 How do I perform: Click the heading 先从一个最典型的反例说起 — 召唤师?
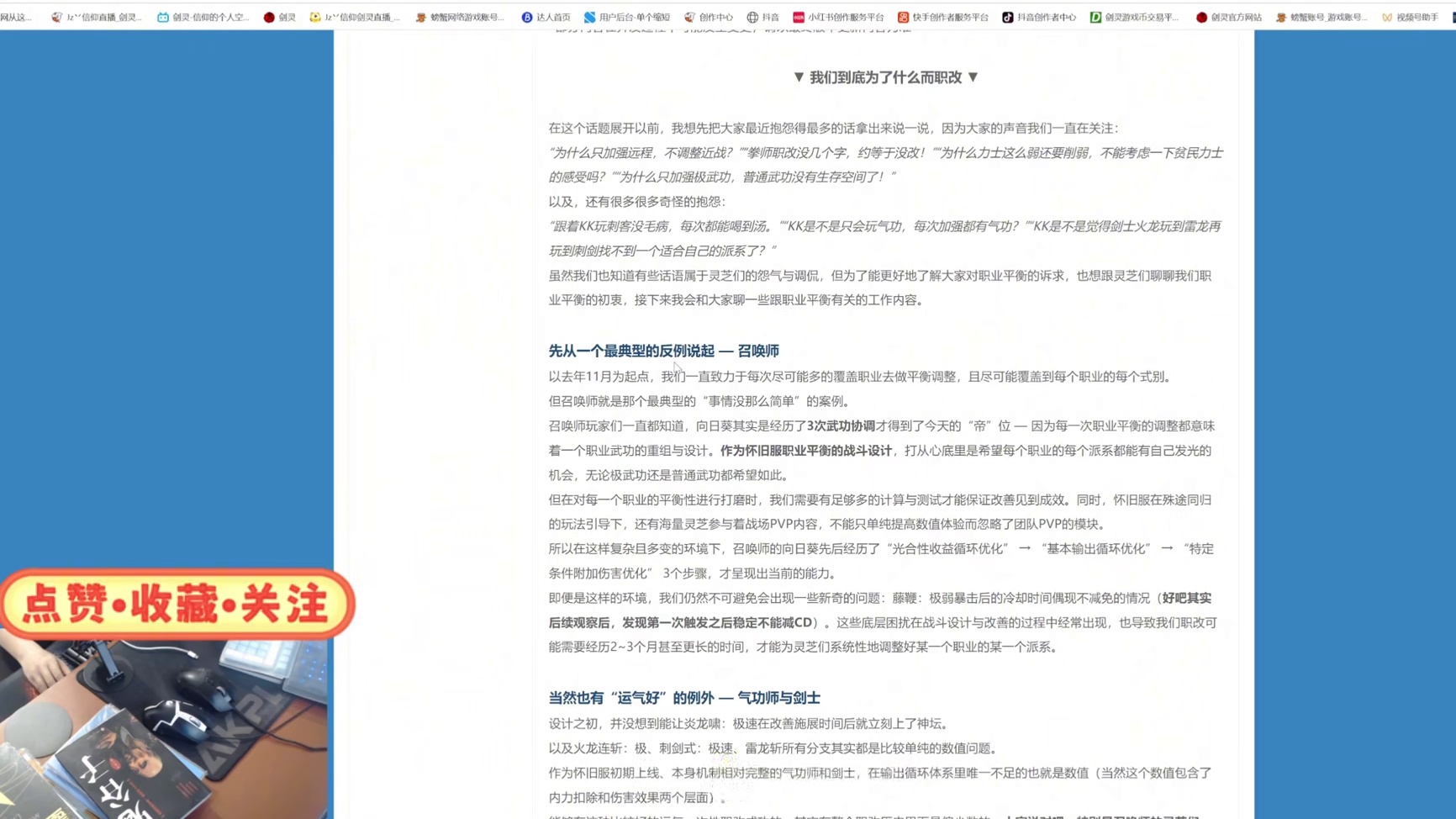(663, 351)
